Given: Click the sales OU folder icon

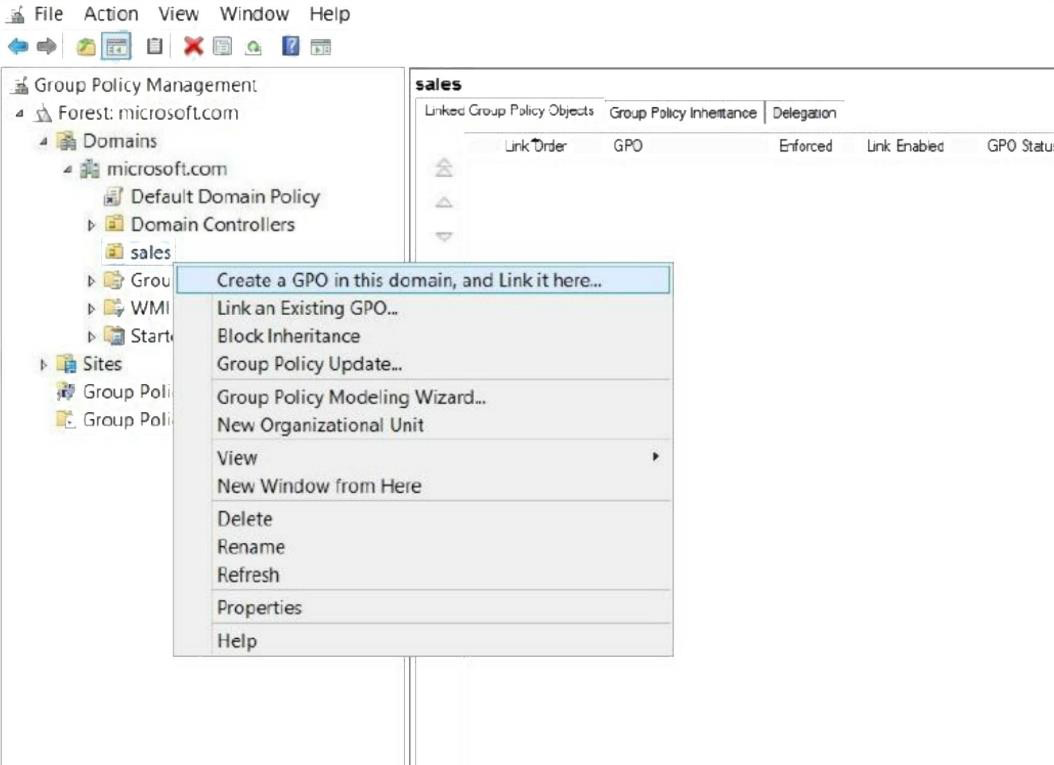Looking at the screenshot, I should (115, 252).
